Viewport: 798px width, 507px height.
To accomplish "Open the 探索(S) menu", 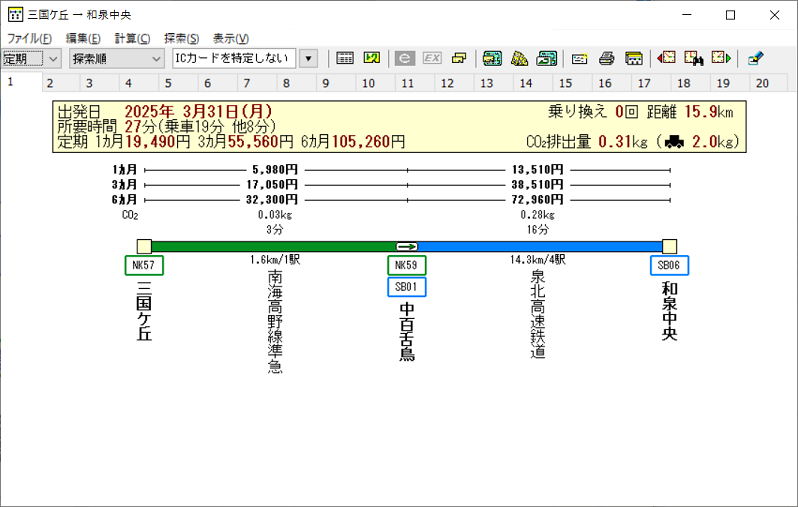I will (182, 38).
